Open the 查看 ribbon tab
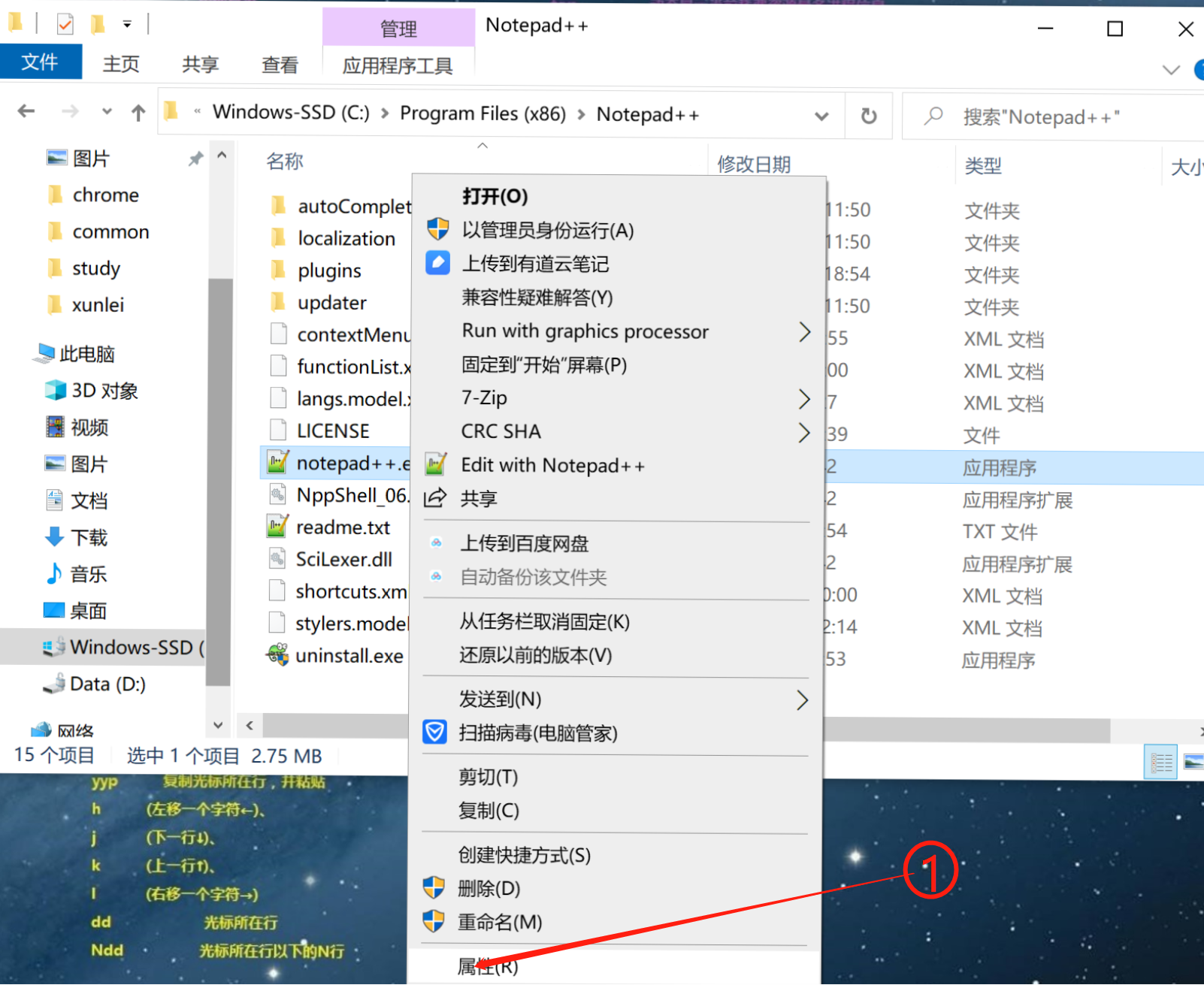Image resolution: width=1204 pixels, height=985 pixels. pos(280,65)
